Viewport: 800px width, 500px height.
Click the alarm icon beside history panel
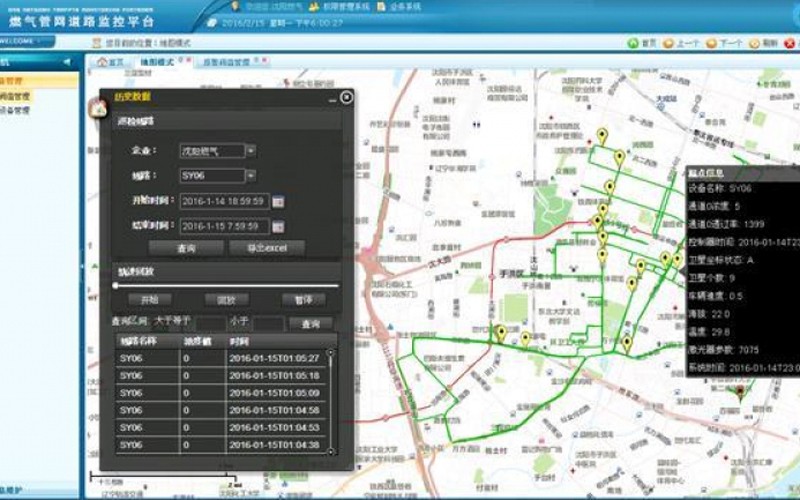click(x=99, y=108)
